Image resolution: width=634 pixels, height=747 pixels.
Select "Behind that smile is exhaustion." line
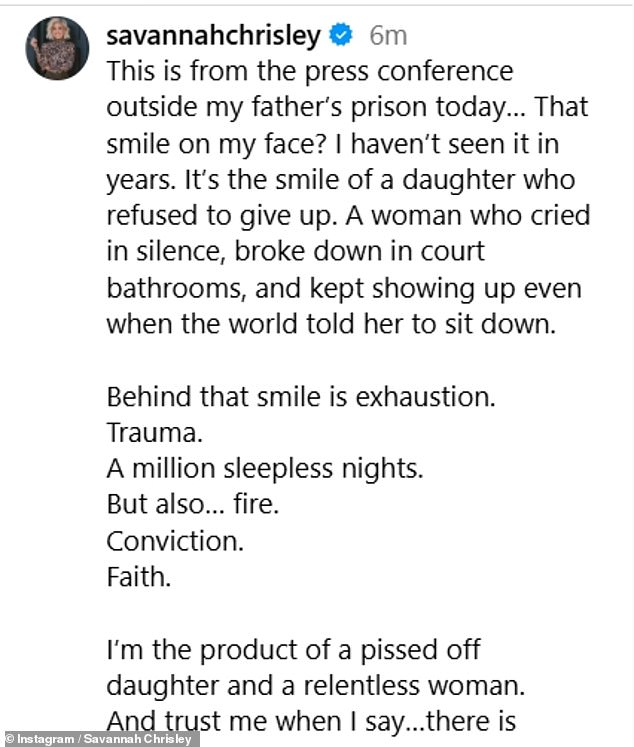(301, 397)
